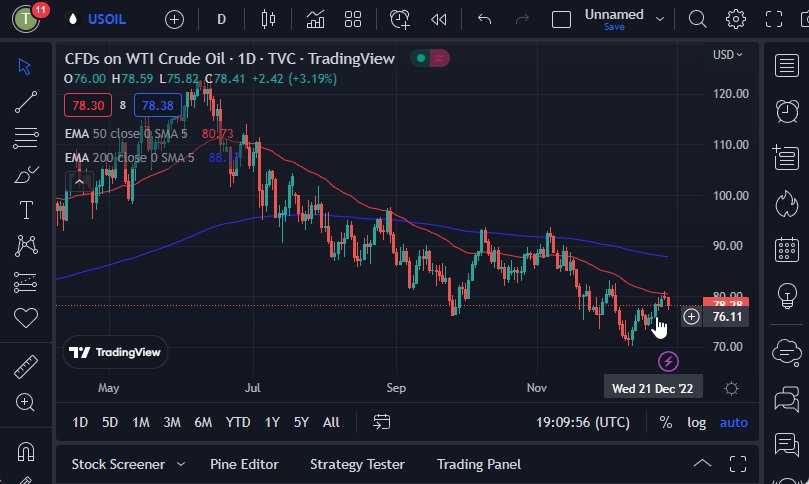Click the Bar Replay rewind icon
This screenshot has width=809, height=484.
coord(438,19)
